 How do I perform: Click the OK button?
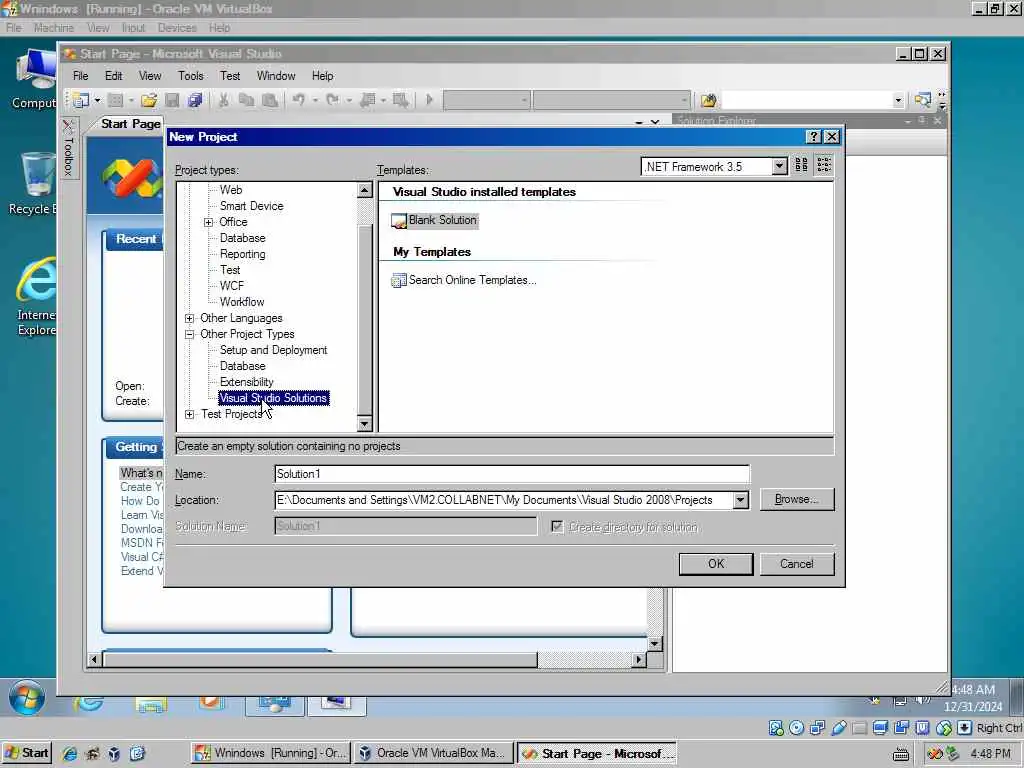pyautogui.click(x=716, y=564)
